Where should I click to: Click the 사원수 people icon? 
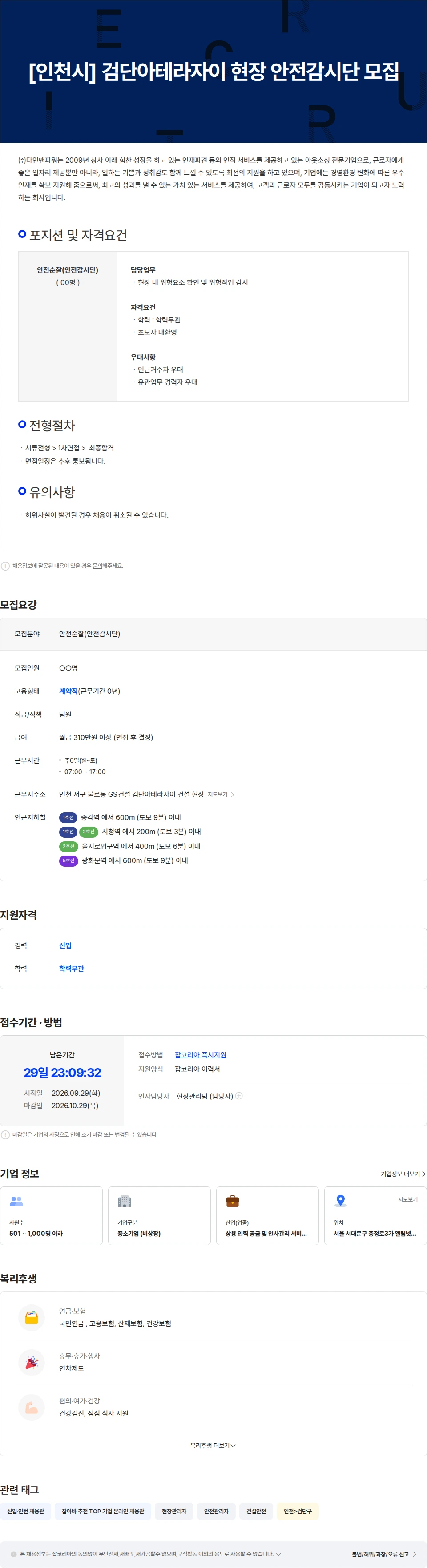(16, 1201)
